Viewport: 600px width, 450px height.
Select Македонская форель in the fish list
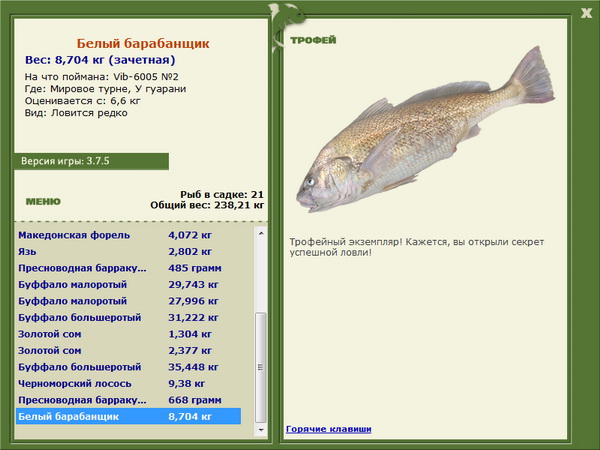point(129,235)
